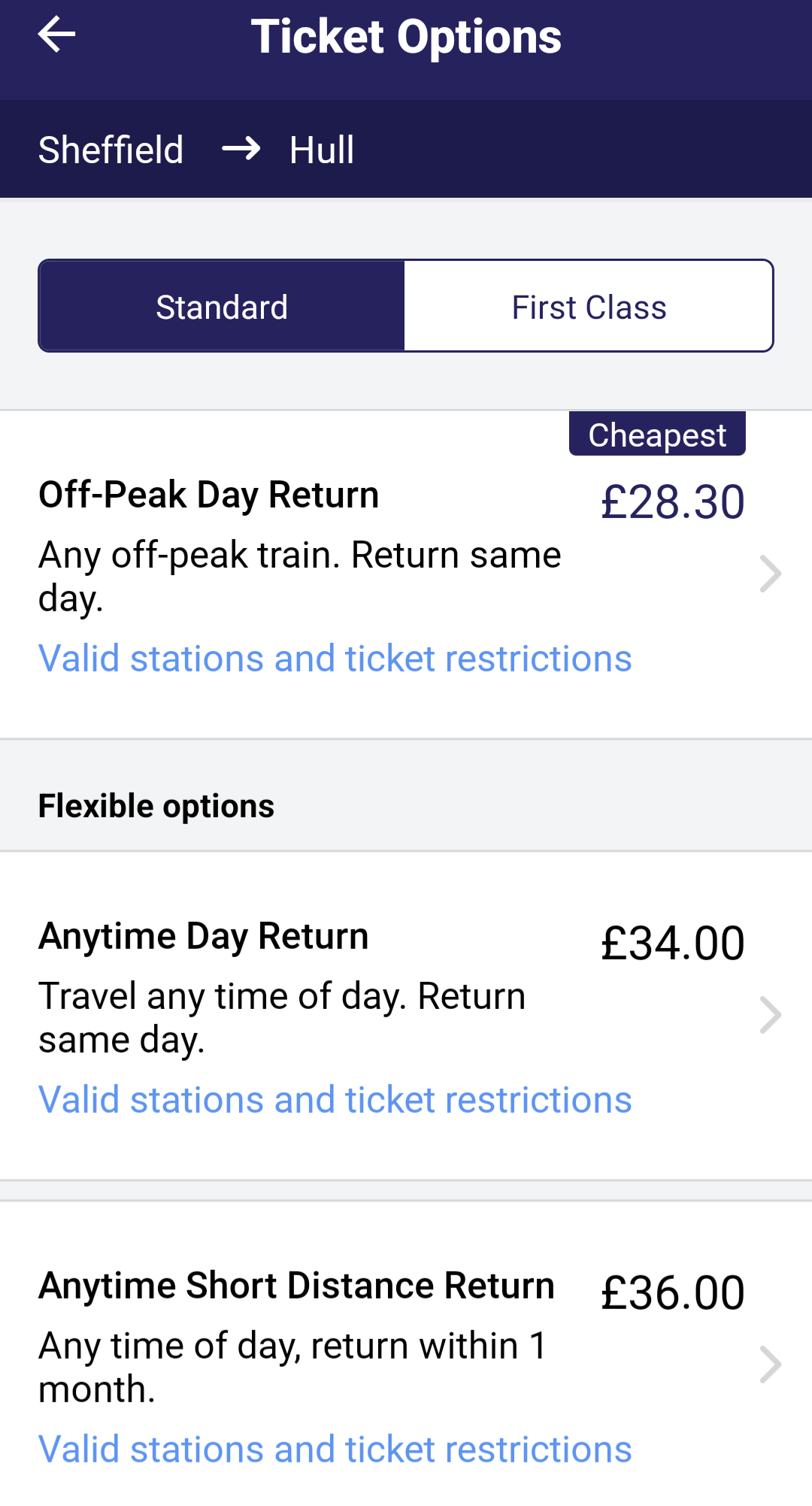
Task: Select the £34.00 ticket price
Action: (673, 944)
